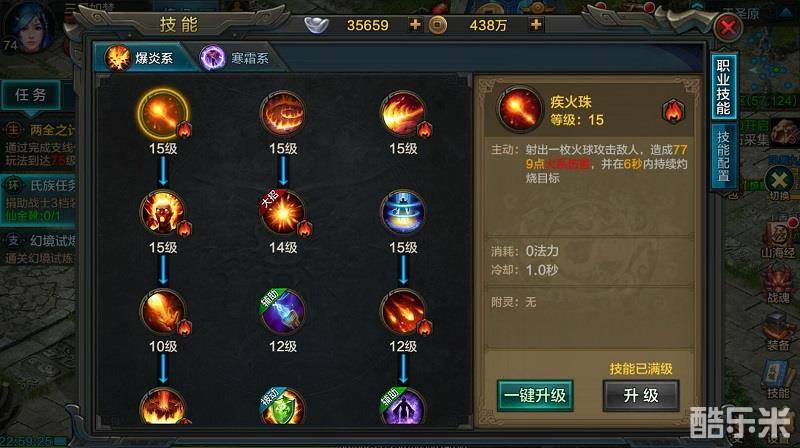Select the fire ring skill at 15级

[x=283, y=114]
